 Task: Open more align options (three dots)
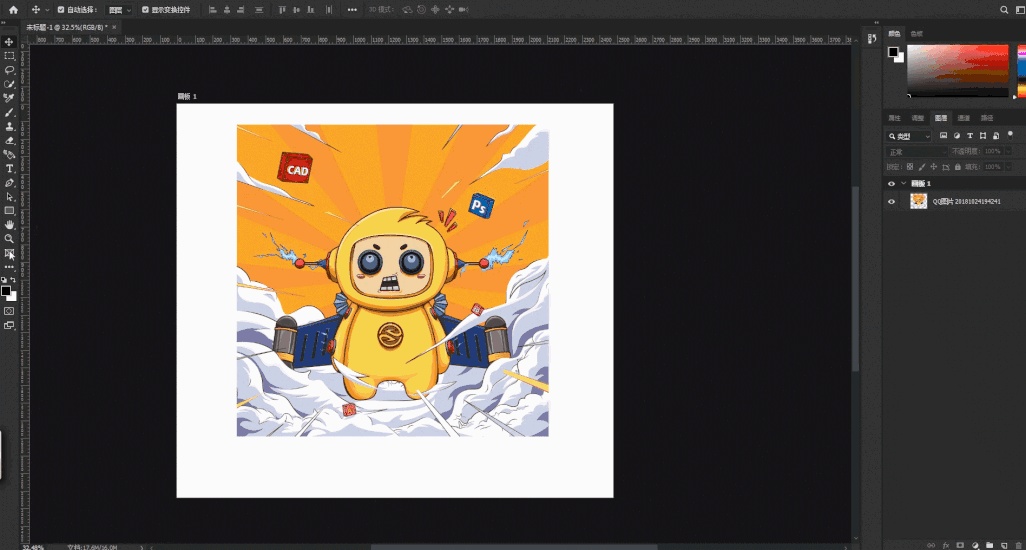coord(352,10)
